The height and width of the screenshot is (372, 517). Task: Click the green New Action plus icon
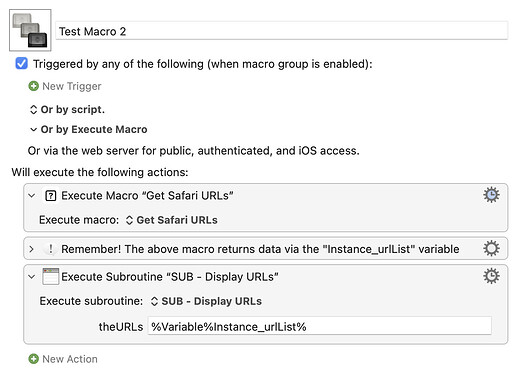pos(33,359)
